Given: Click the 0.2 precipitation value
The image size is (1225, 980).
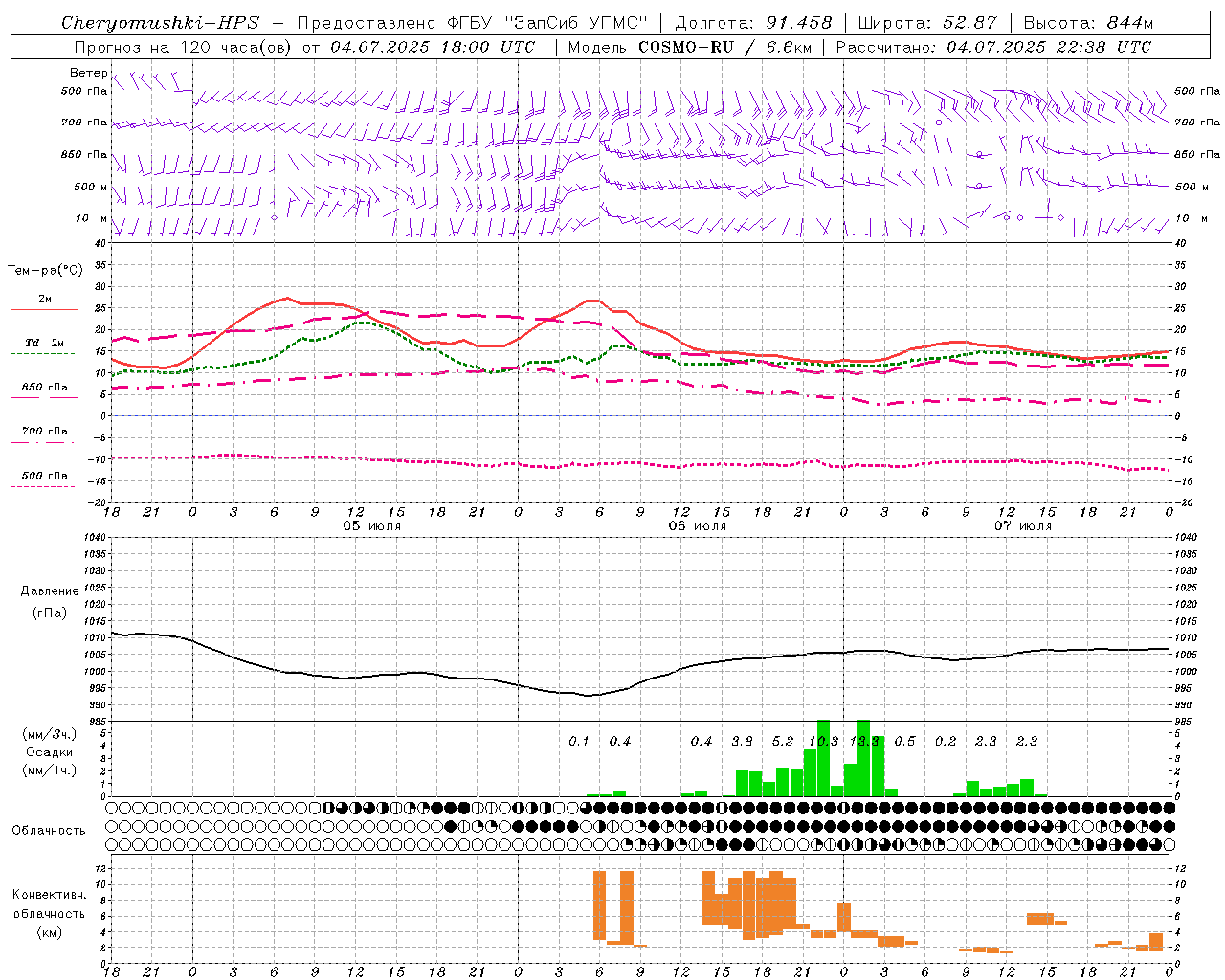Looking at the screenshot, I should pos(946,741).
